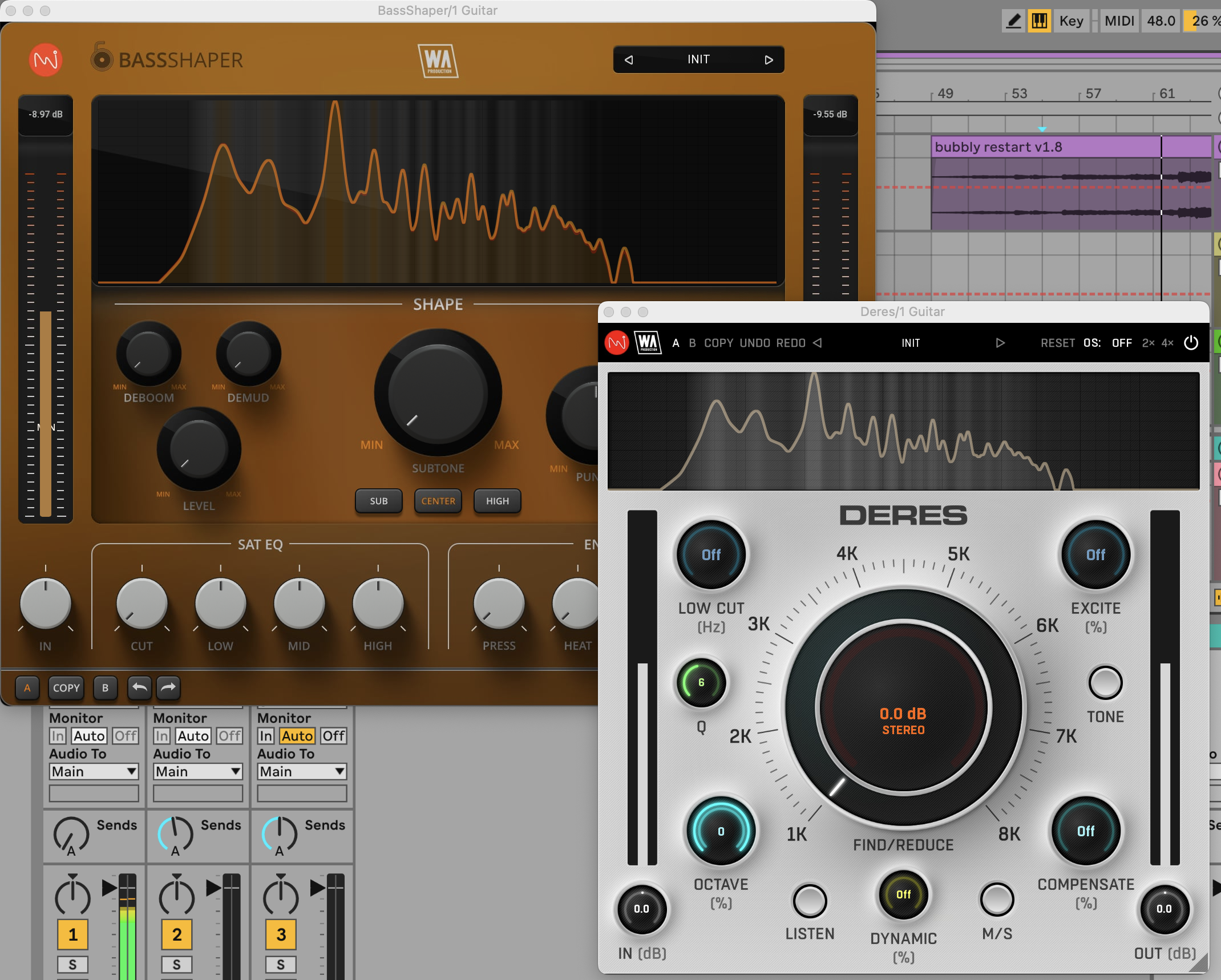Click the Deres Q knob
The image size is (1221, 980).
[701, 683]
